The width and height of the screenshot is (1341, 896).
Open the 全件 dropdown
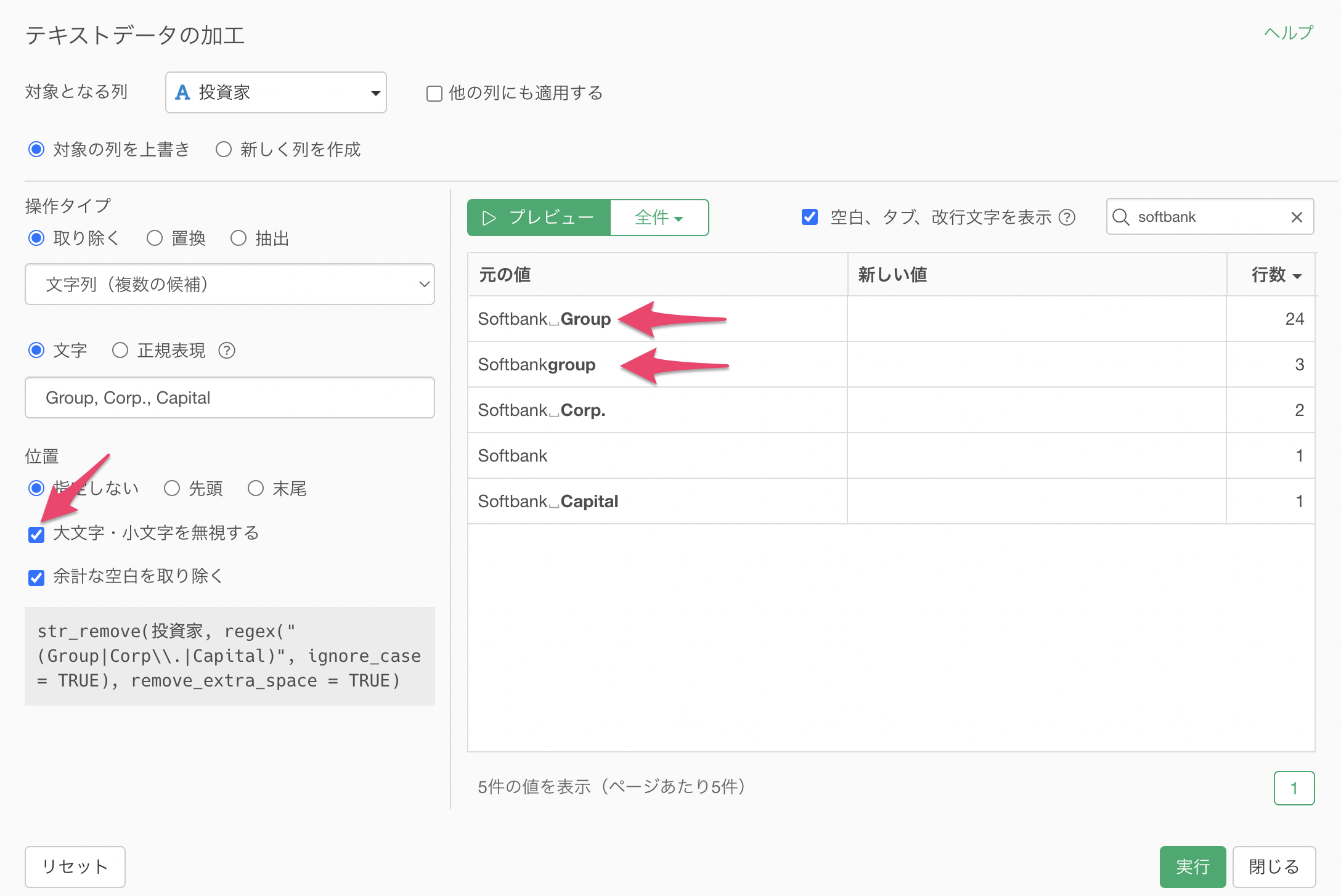click(659, 218)
